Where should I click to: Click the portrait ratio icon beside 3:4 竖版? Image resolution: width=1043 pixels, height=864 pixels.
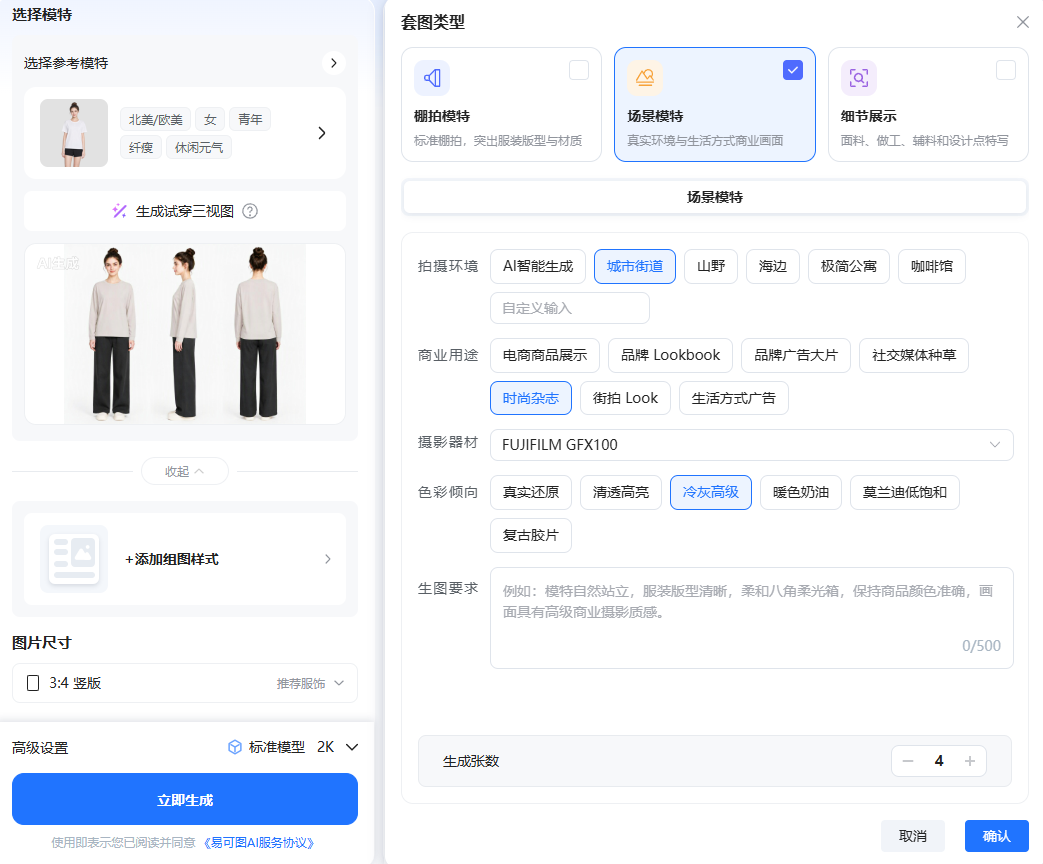point(33,683)
